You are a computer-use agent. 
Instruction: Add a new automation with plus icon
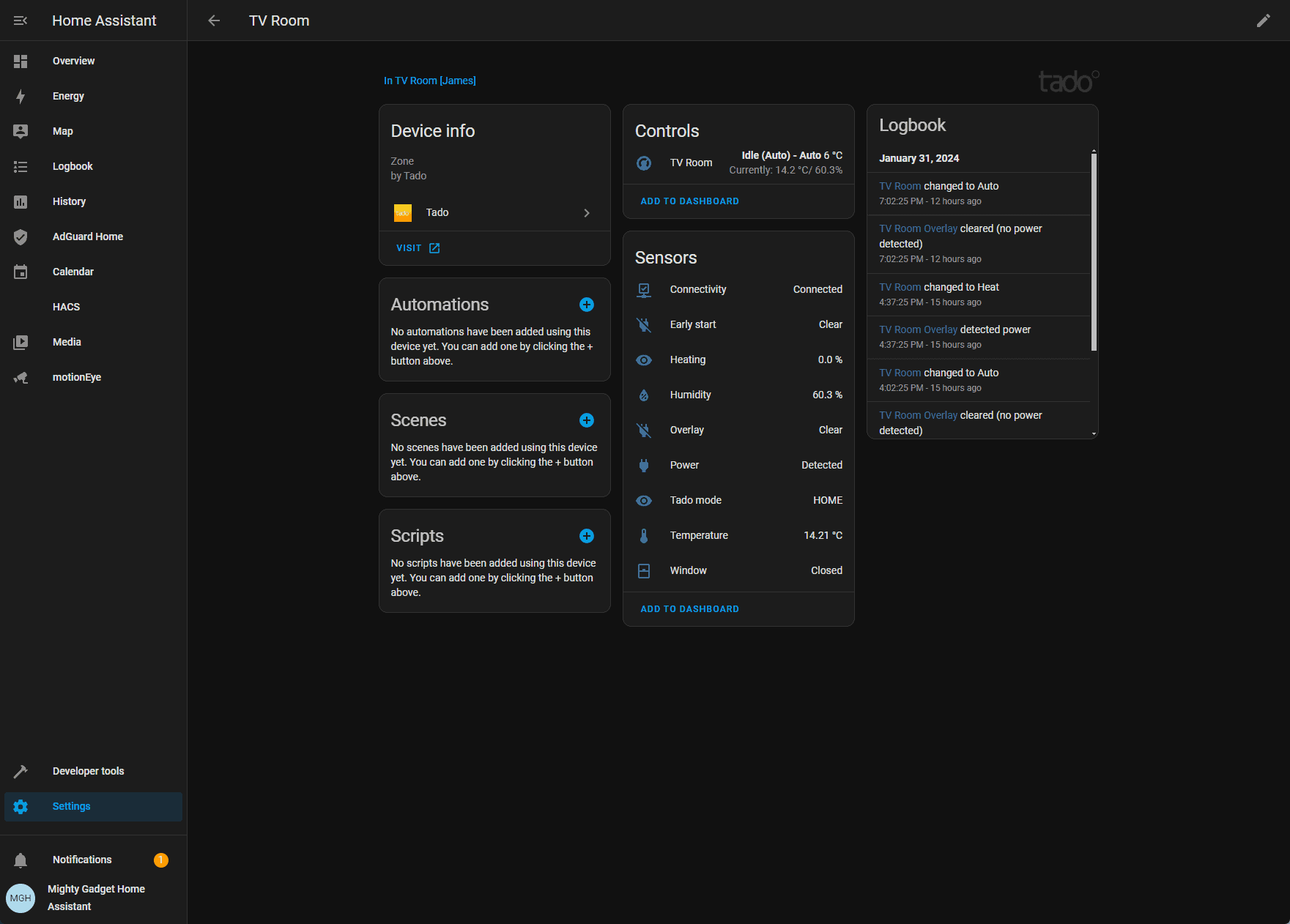click(586, 305)
